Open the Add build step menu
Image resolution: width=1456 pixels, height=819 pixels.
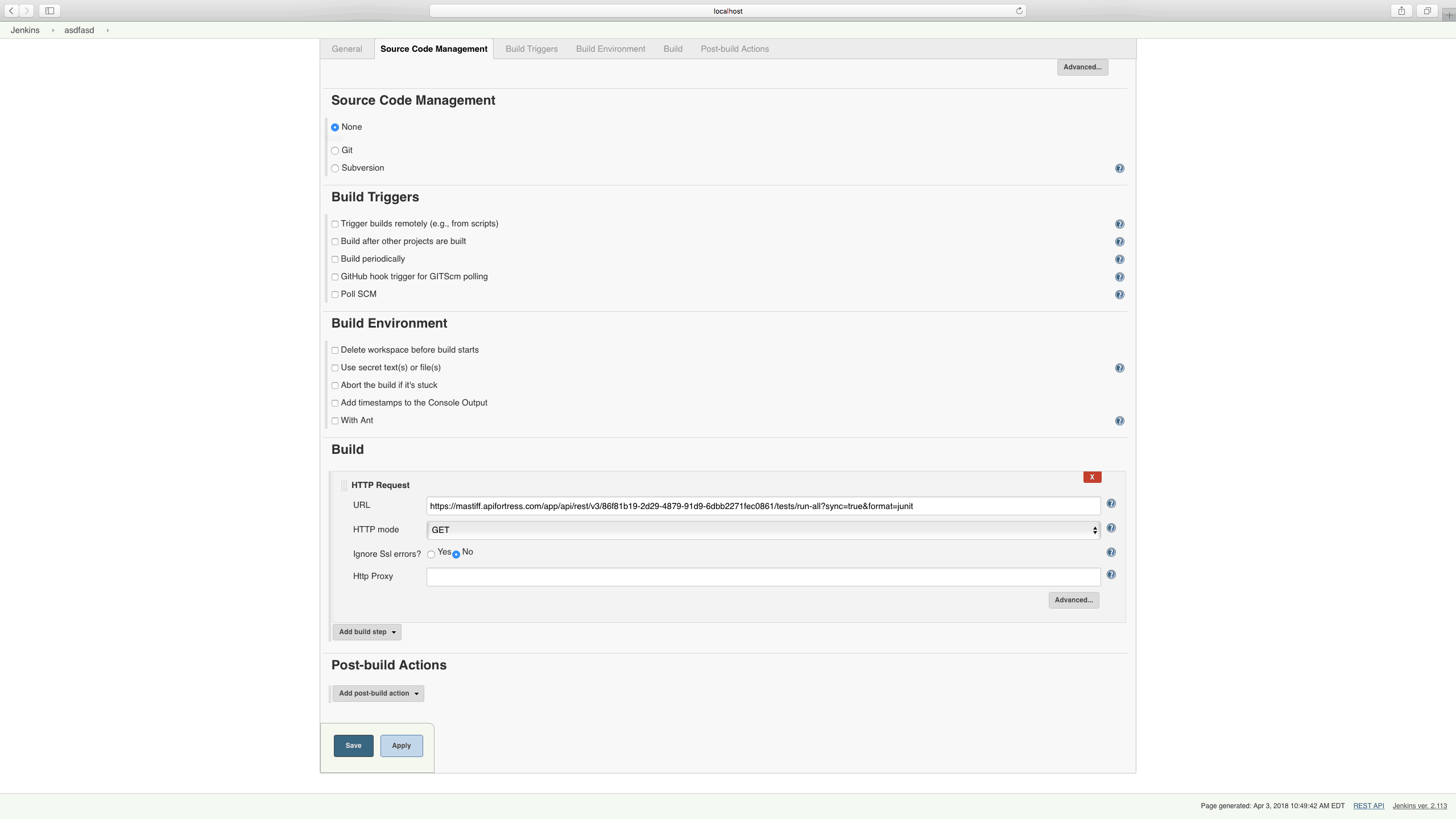[366, 632]
